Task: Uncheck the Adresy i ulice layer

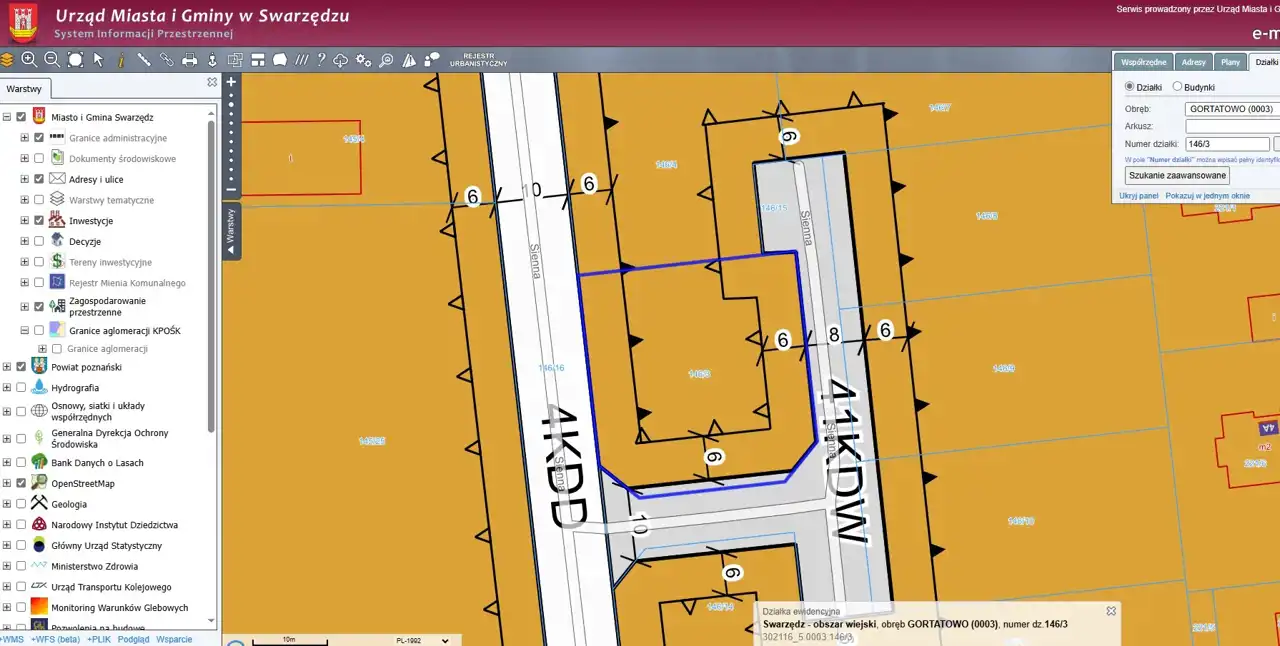Action: [39, 179]
